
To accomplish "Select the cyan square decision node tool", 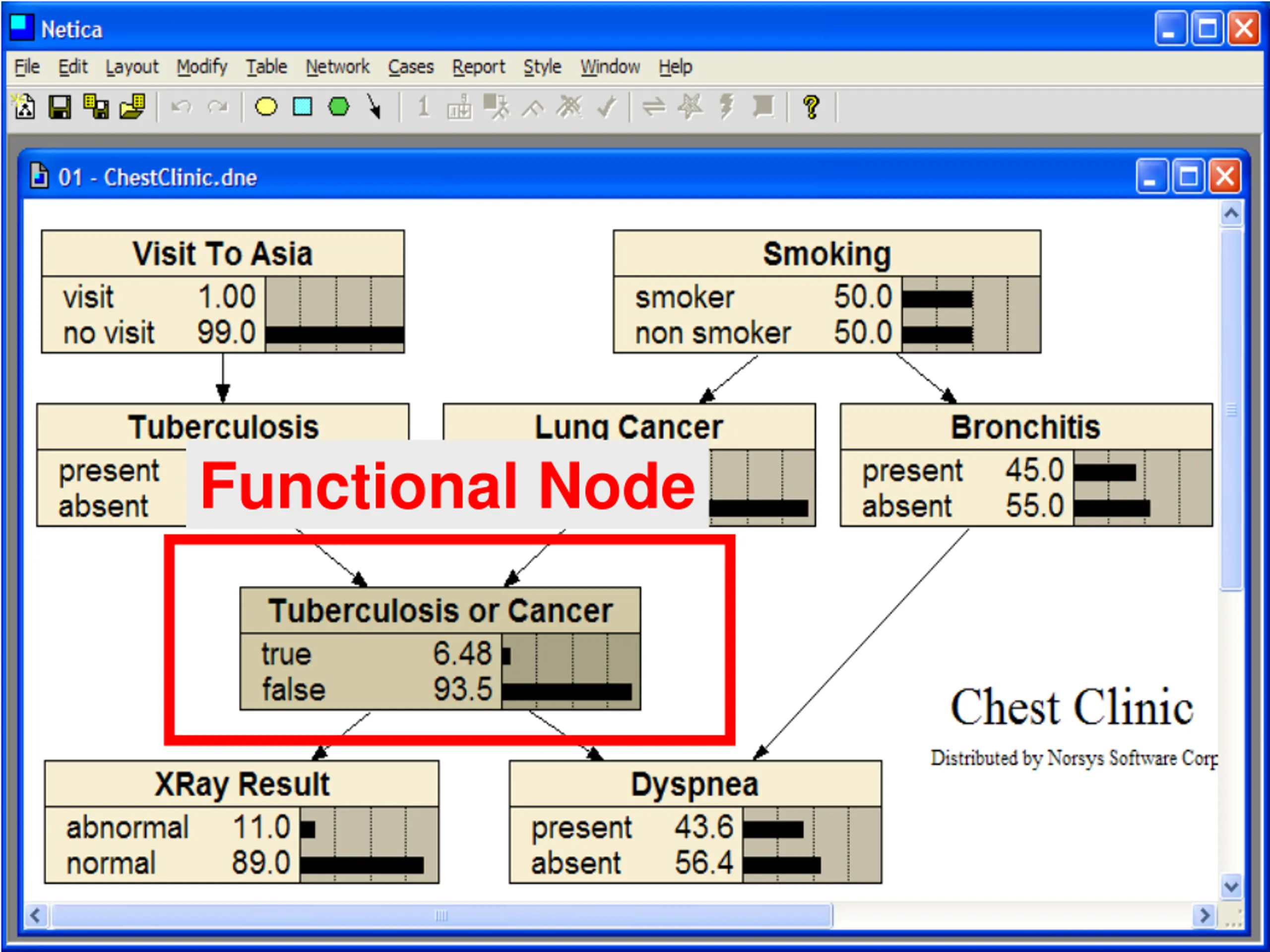I will pyautogui.click(x=303, y=107).
